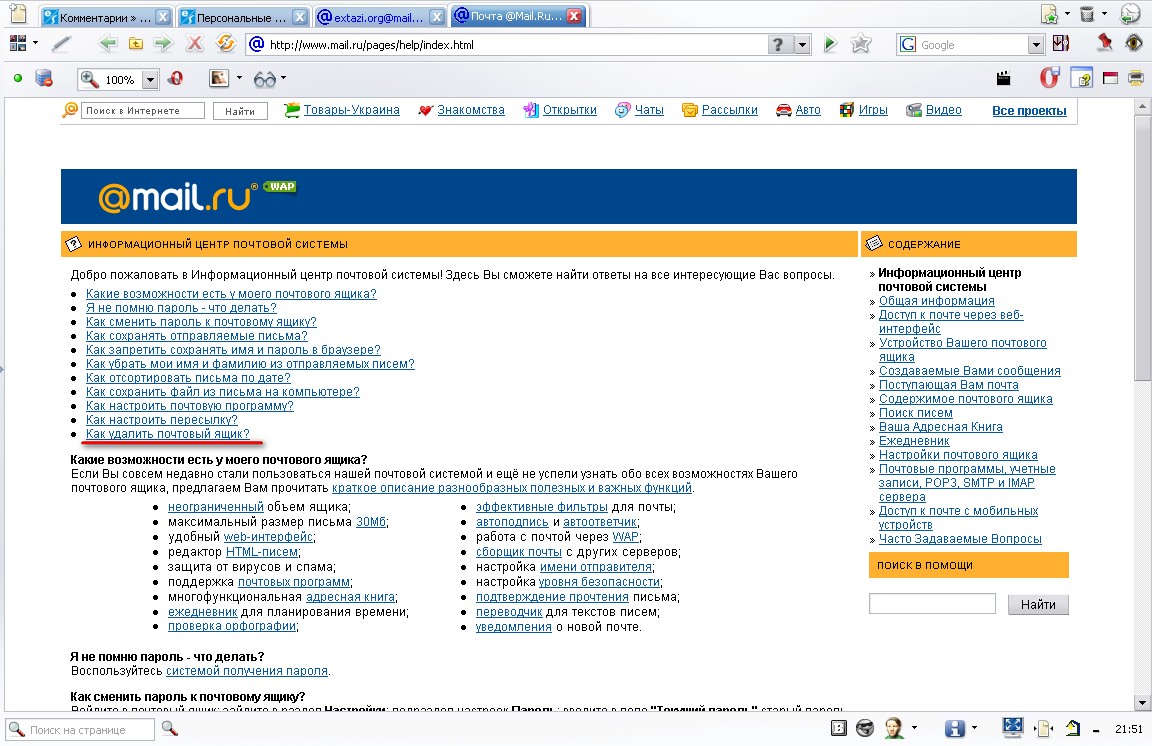Viewport: 1152px width, 746px height.
Task: Click the Opera save session icon
Action: [x=1050, y=77]
